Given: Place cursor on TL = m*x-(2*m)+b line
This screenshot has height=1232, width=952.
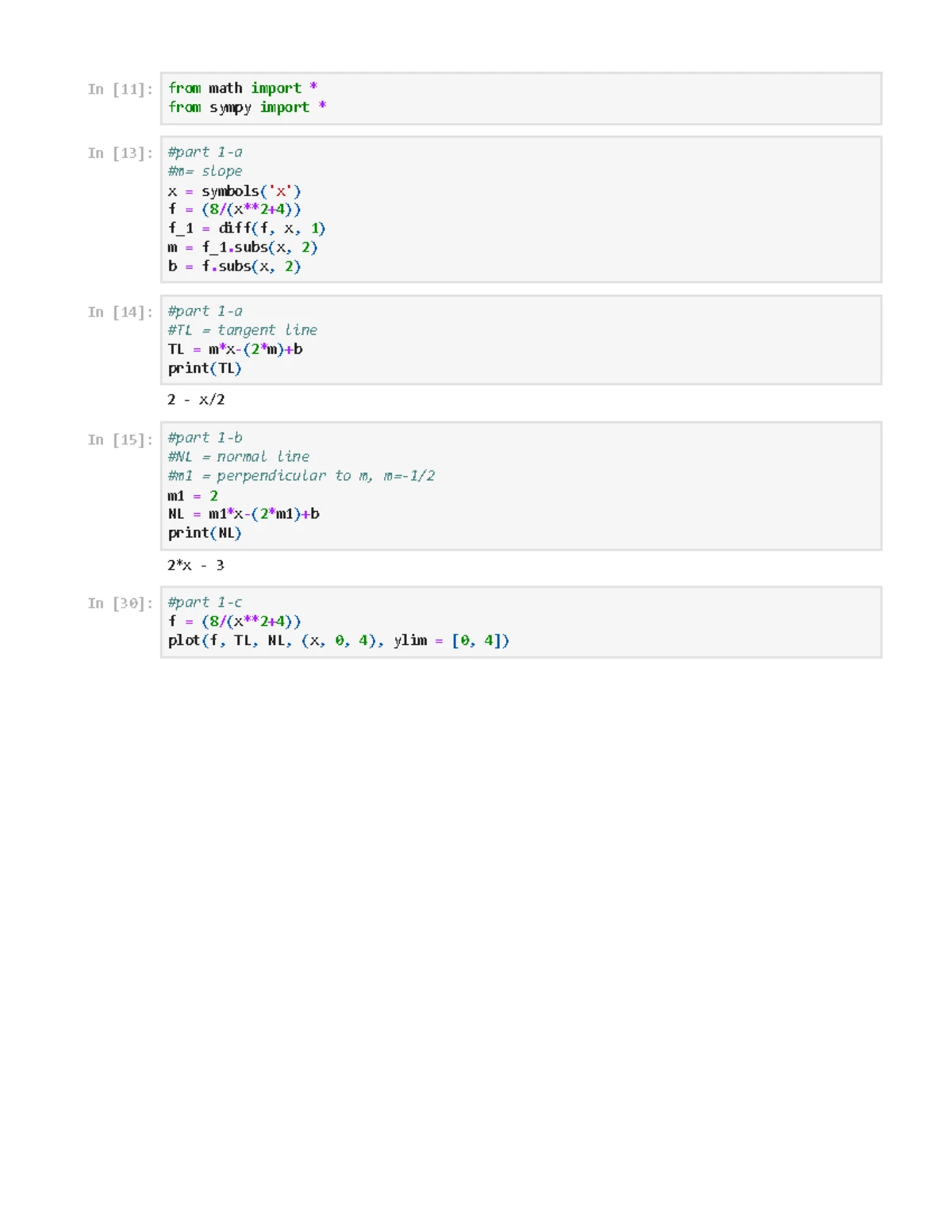Looking at the screenshot, I should (235, 349).
